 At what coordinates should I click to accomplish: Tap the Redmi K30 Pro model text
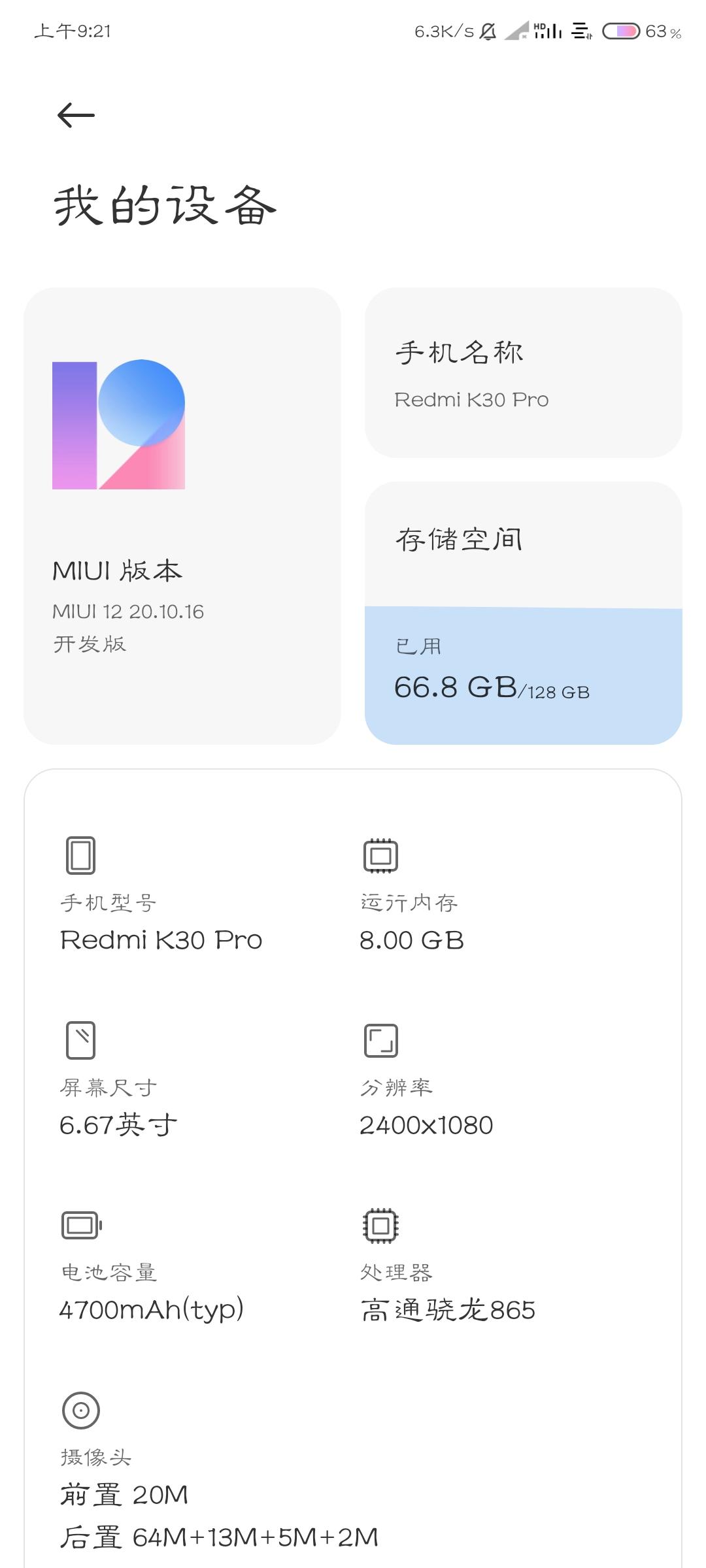tap(161, 940)
